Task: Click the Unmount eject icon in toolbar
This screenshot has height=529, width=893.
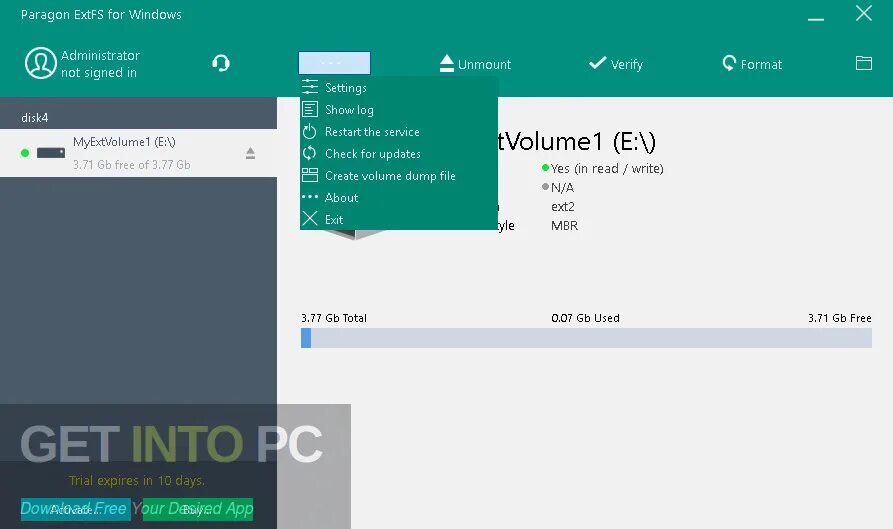Action: coord(446,63)
